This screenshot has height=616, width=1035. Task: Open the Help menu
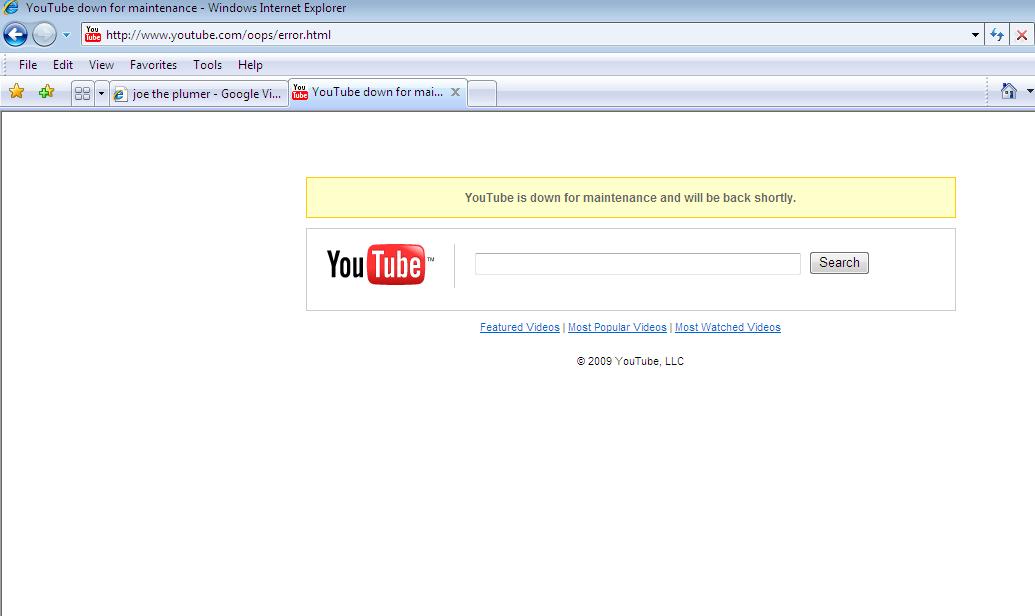tap(250, 65)
